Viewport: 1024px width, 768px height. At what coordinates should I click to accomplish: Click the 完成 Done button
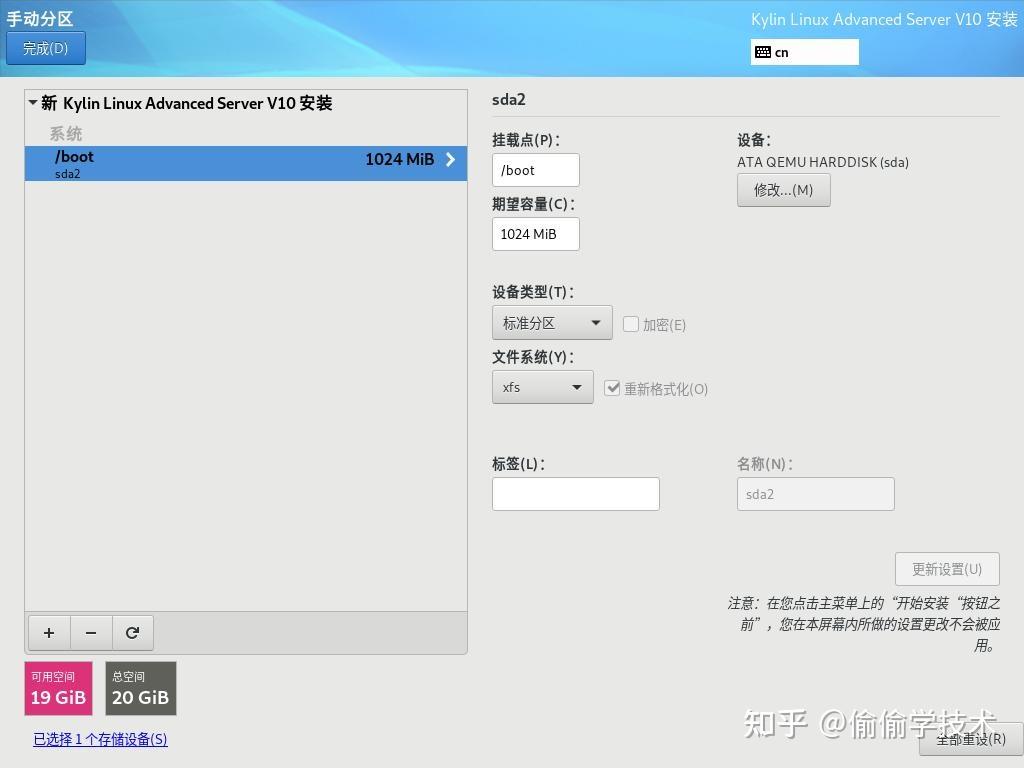(45, 47)
